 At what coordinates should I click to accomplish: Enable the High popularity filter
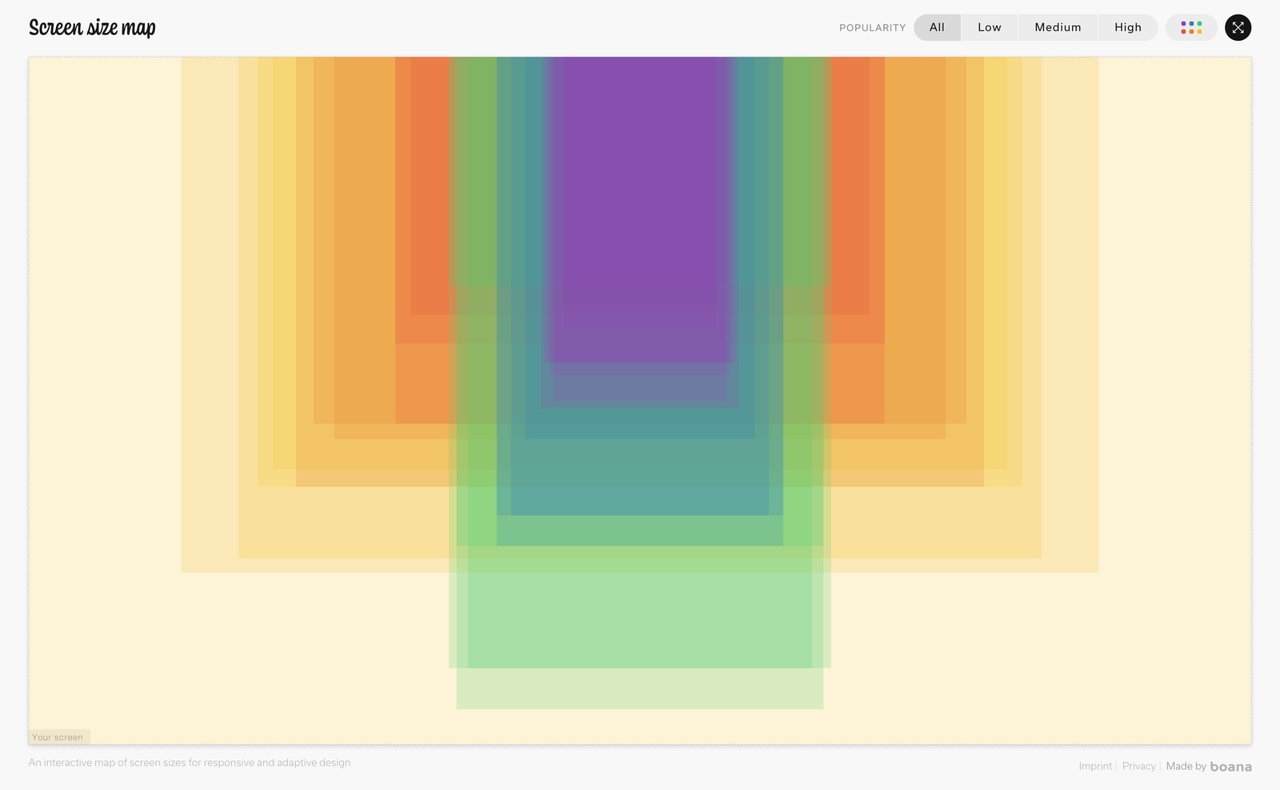1127,27
